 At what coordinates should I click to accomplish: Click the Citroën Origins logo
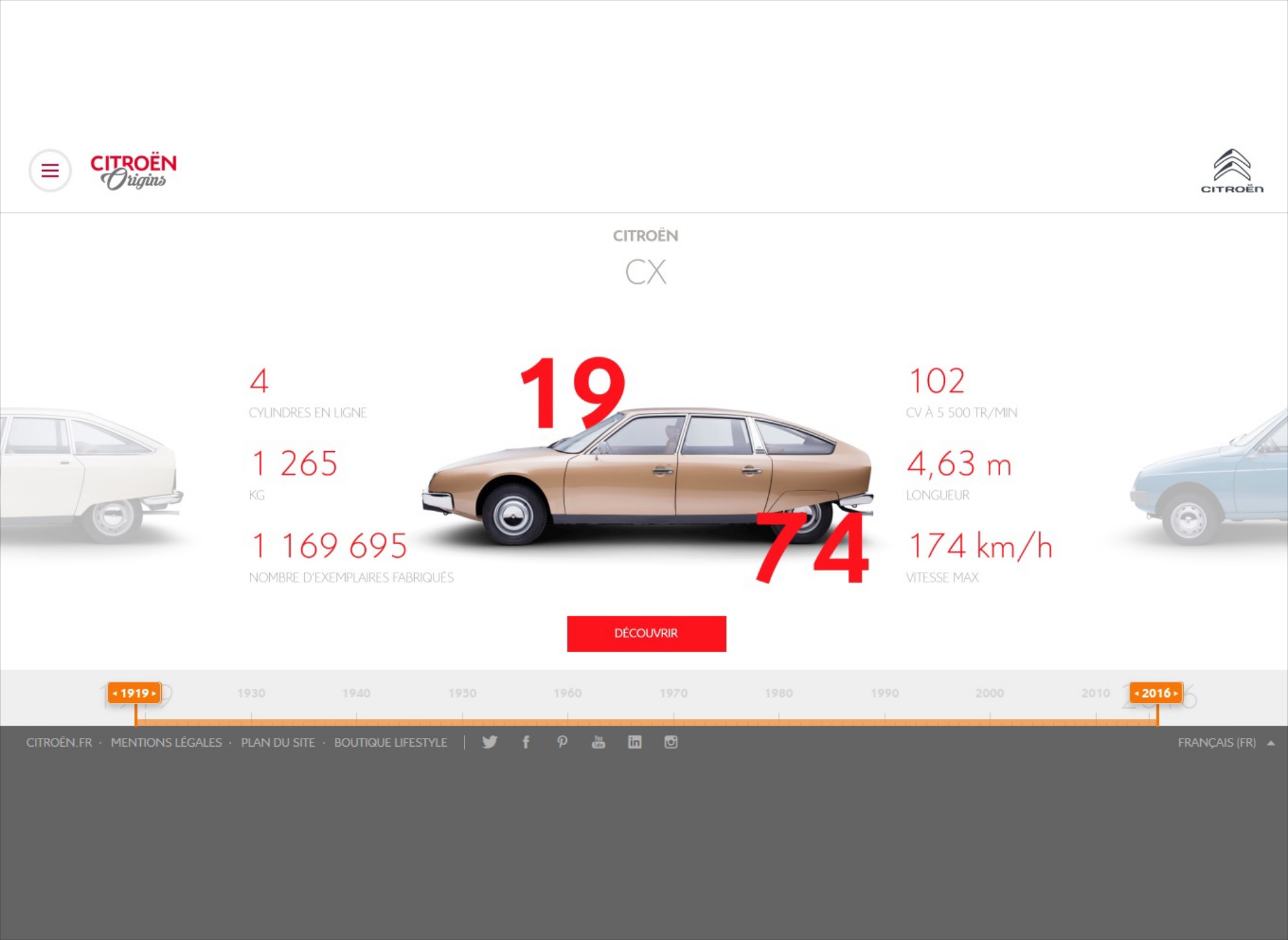pyautogui.click(x=133, y=171)
